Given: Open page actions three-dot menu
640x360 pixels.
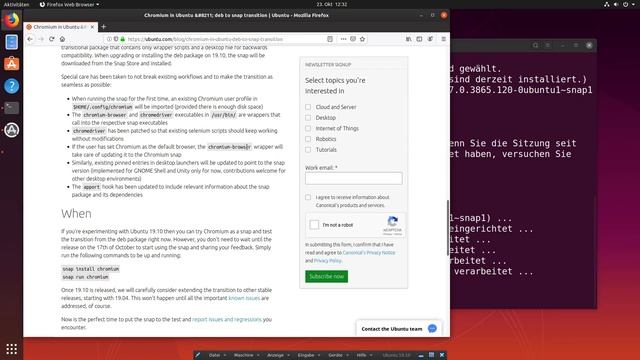Looking at the screenshot, I should coord(343,39).
